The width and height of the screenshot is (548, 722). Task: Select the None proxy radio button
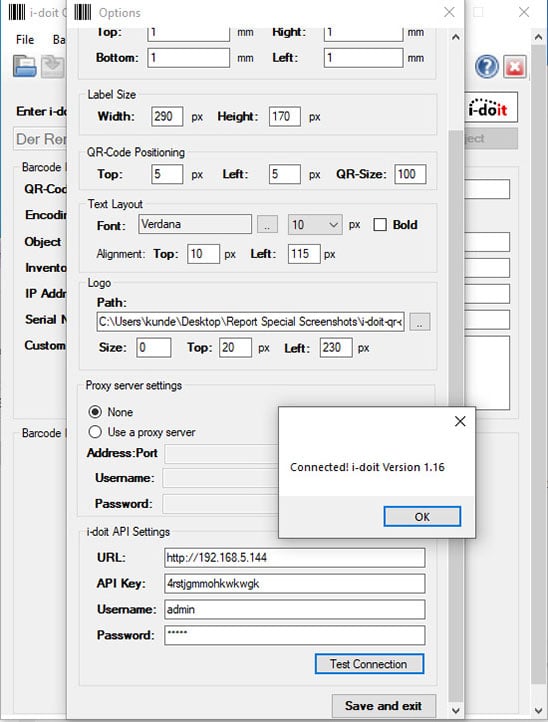coord(95,412)
